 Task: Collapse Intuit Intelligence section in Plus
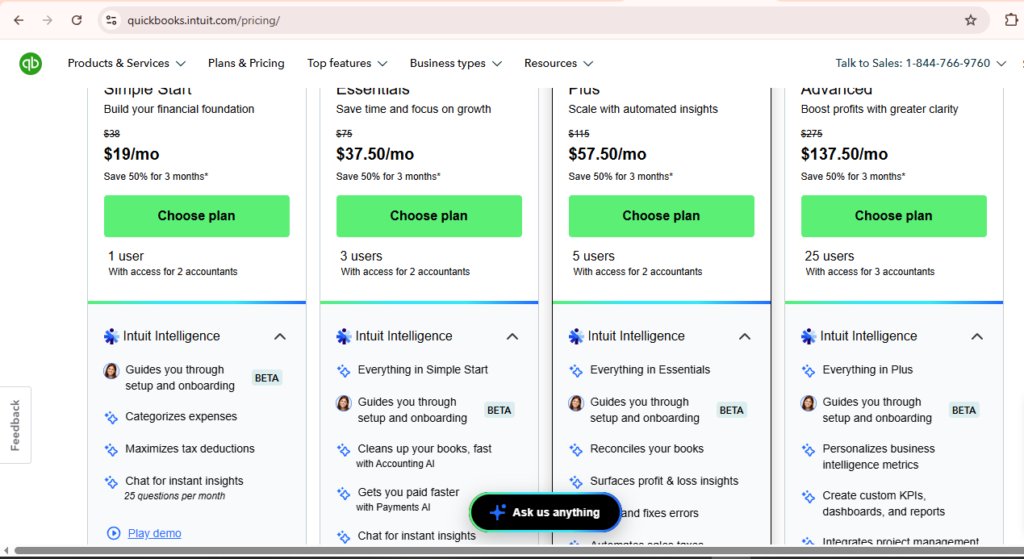point(744,336)
